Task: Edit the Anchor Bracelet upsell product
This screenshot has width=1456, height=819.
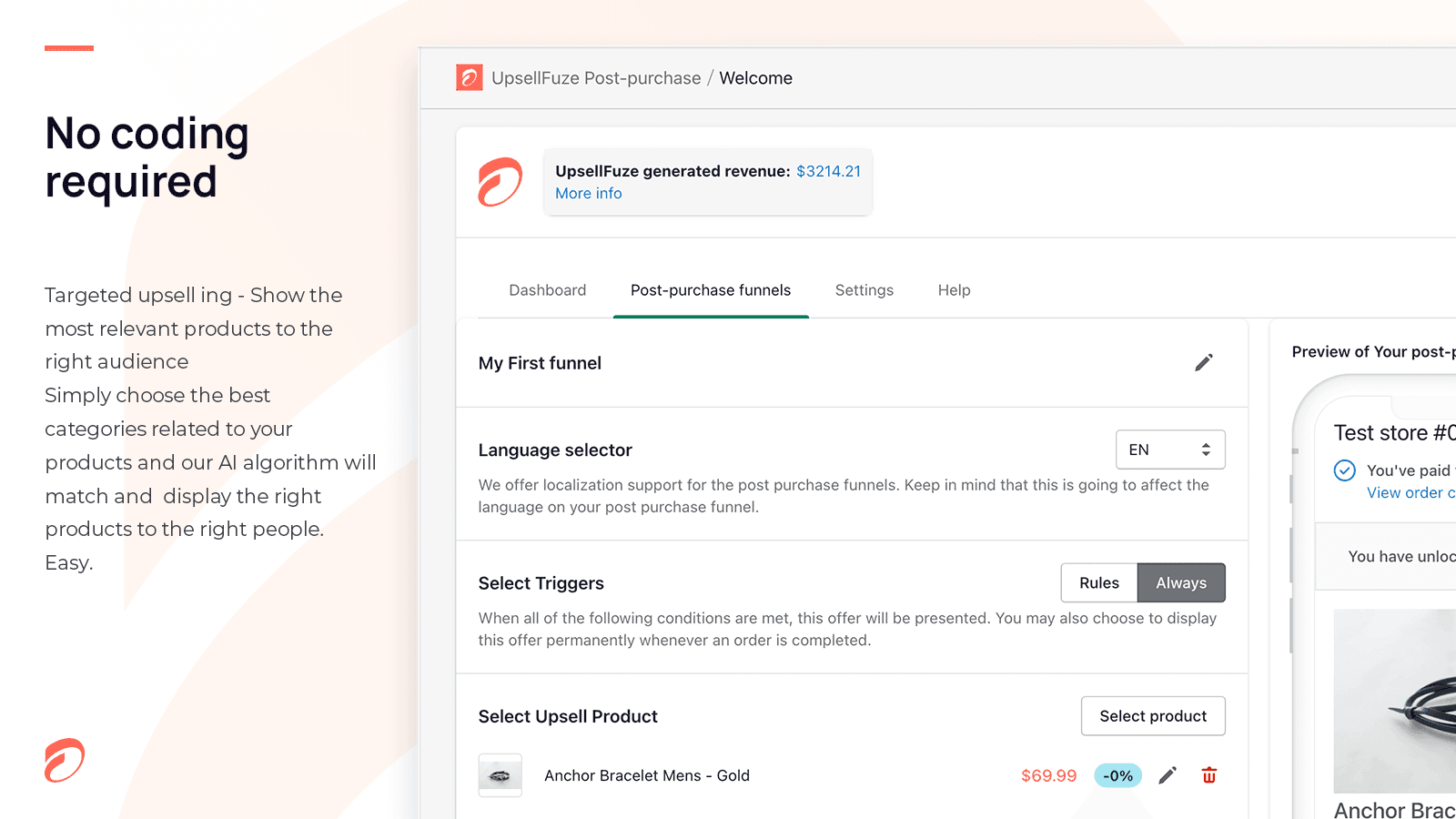Action: point(1168,775)
